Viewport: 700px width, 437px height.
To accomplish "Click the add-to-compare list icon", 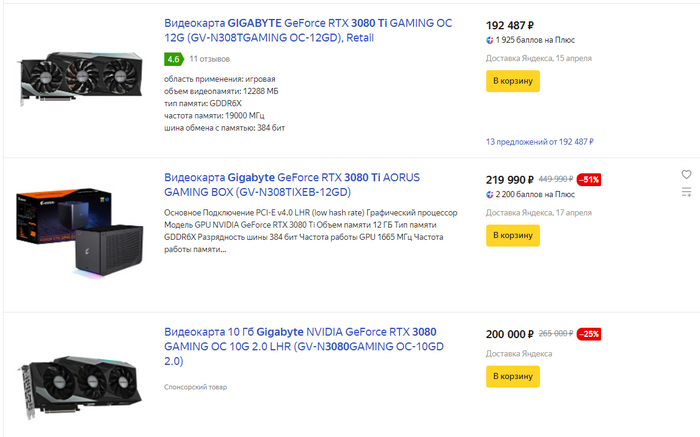I will pos(686,190).
